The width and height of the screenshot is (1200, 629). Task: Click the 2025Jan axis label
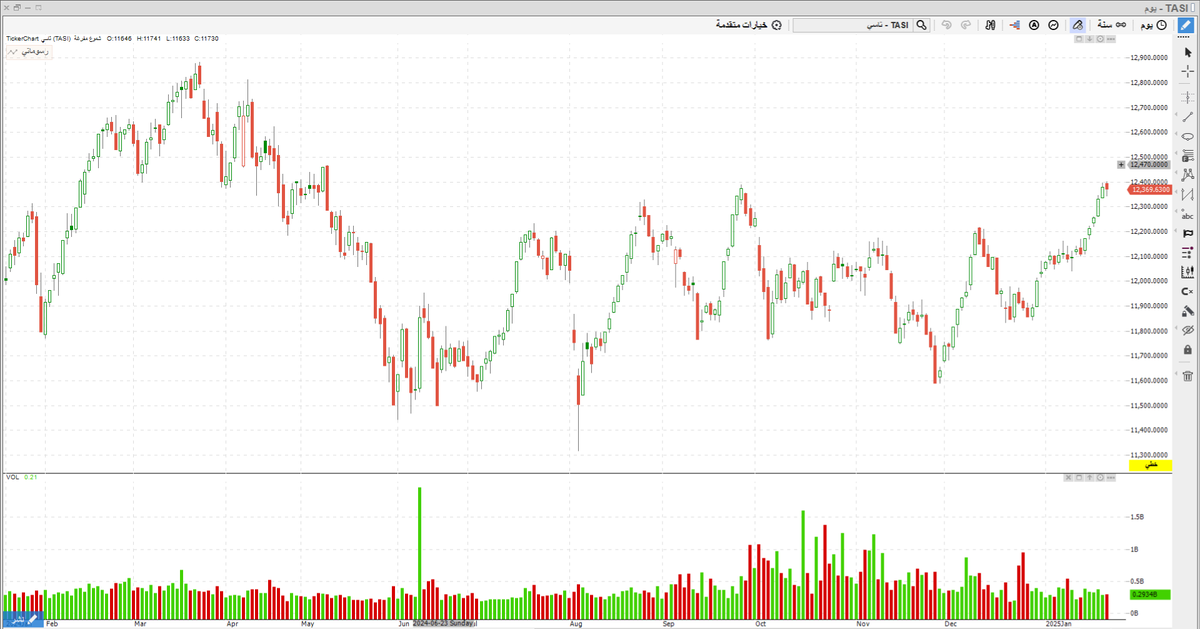(x=1057, y=622)
